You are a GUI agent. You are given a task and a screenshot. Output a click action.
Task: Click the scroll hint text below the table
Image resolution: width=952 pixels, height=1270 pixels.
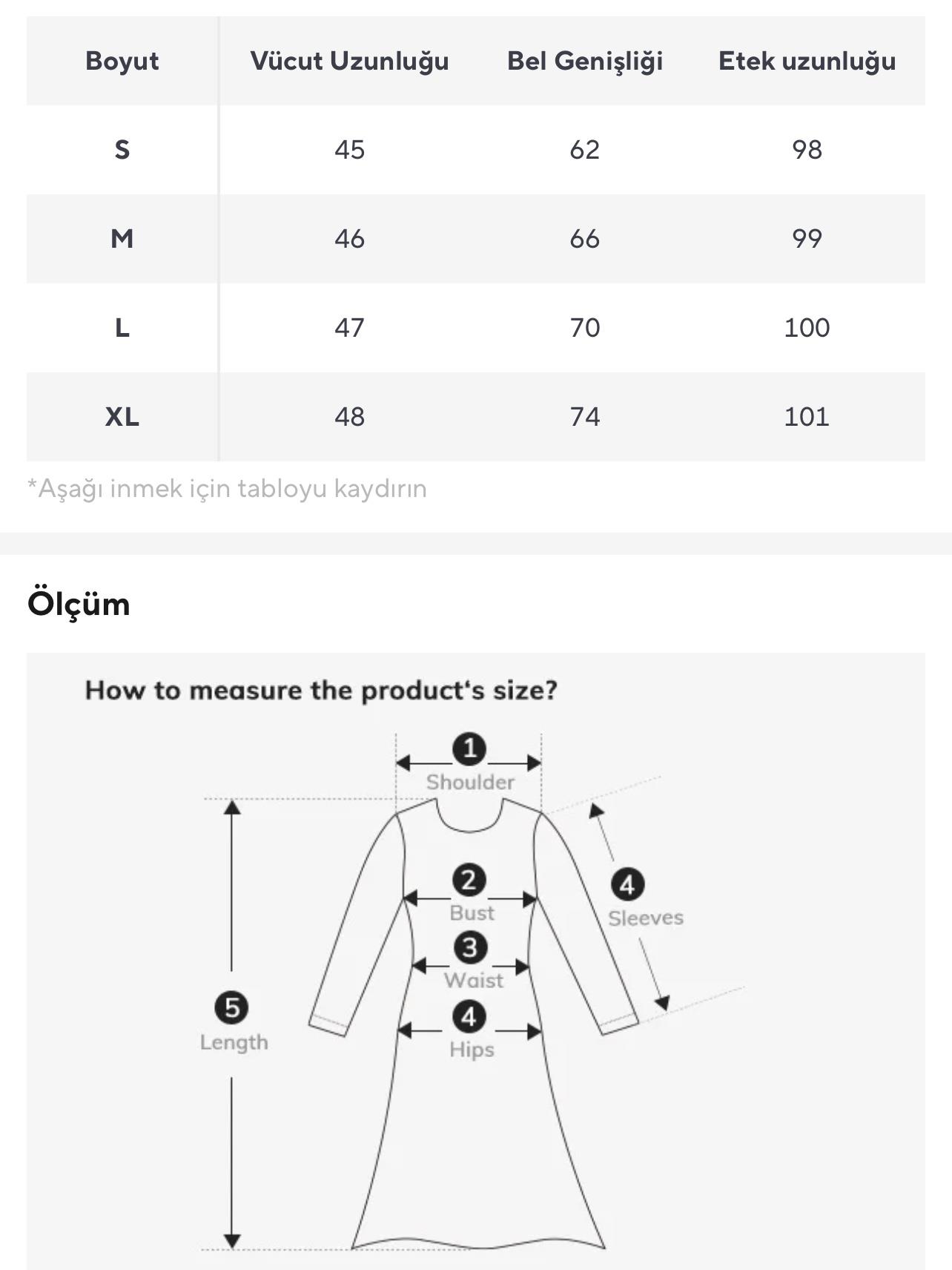pos(227,489)
